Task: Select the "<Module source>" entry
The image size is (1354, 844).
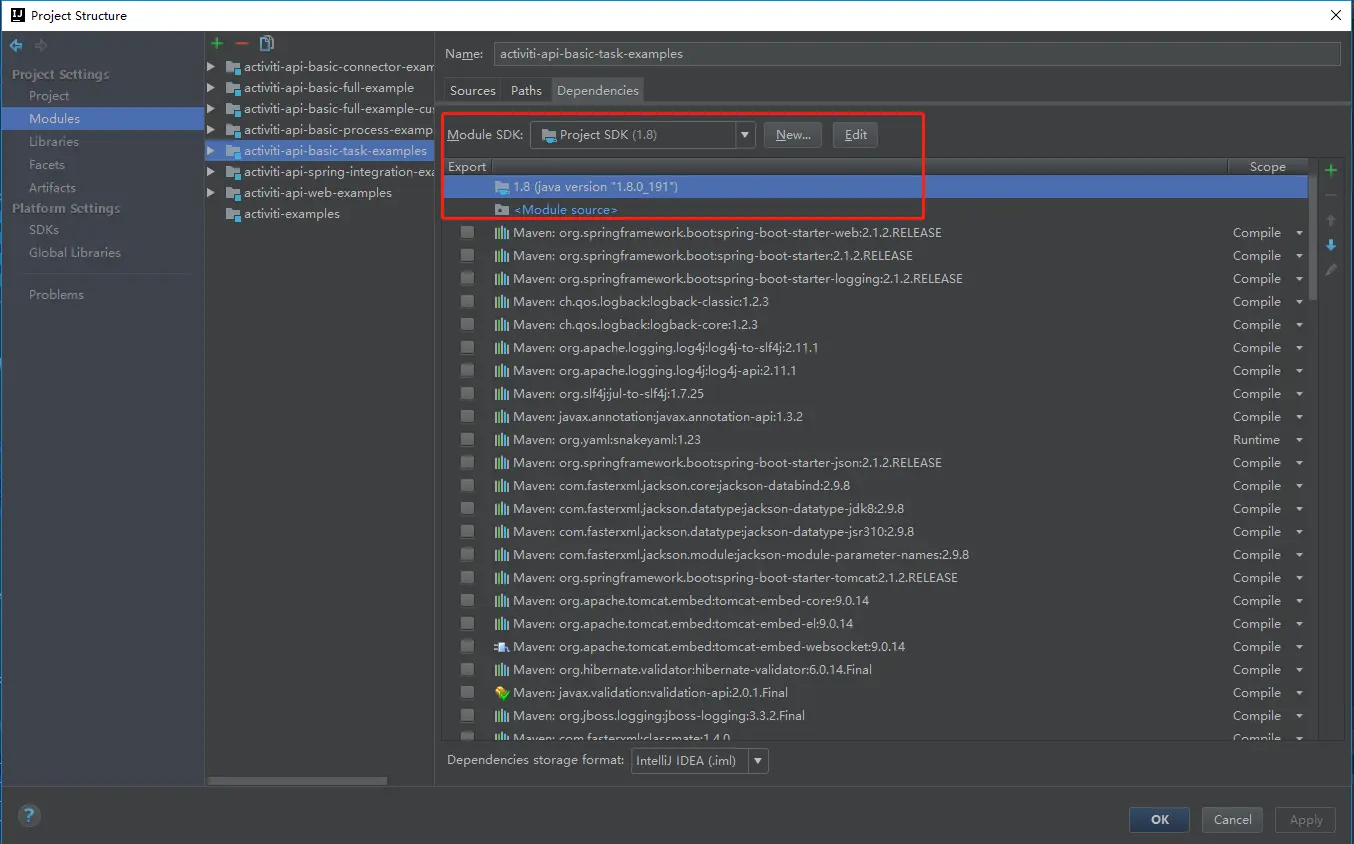Action: 565,210
